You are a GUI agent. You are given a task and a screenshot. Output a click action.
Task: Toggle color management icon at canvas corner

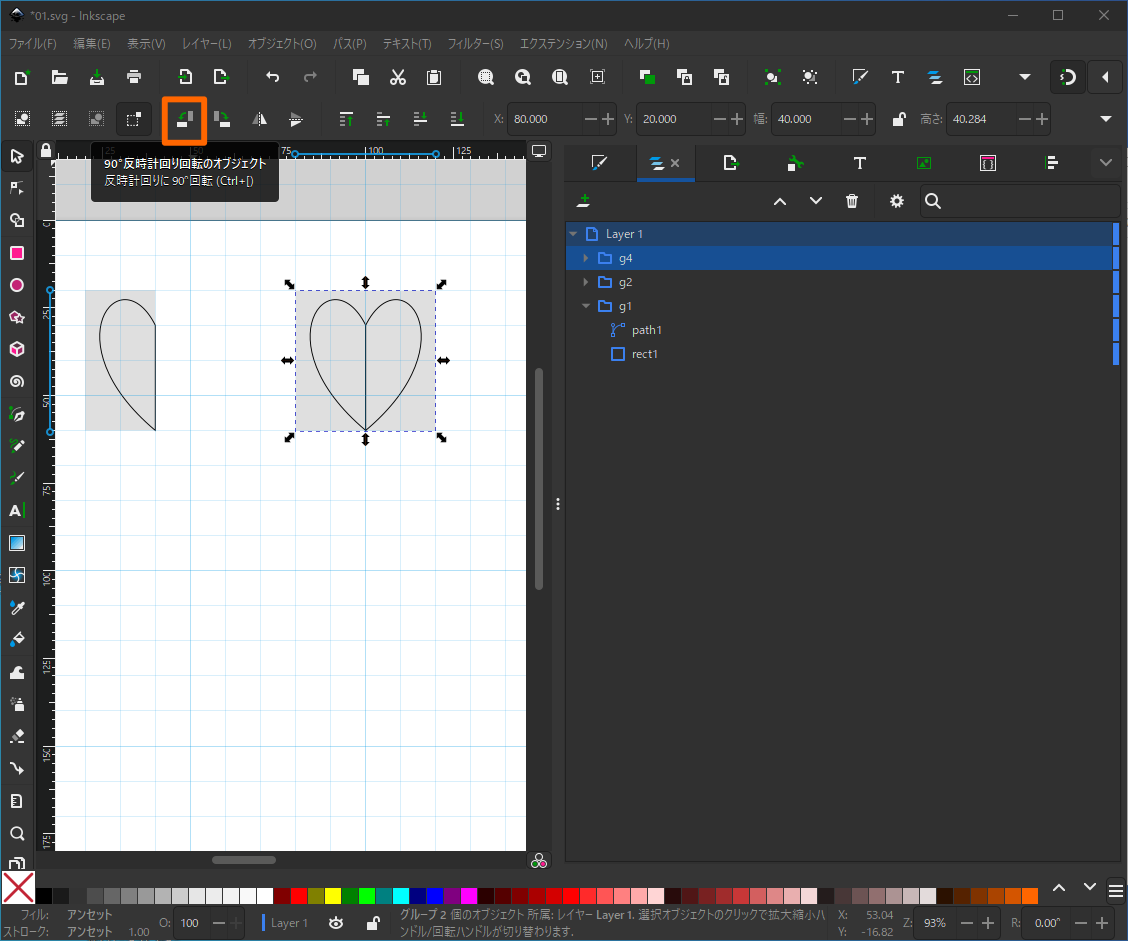(539, 861)
